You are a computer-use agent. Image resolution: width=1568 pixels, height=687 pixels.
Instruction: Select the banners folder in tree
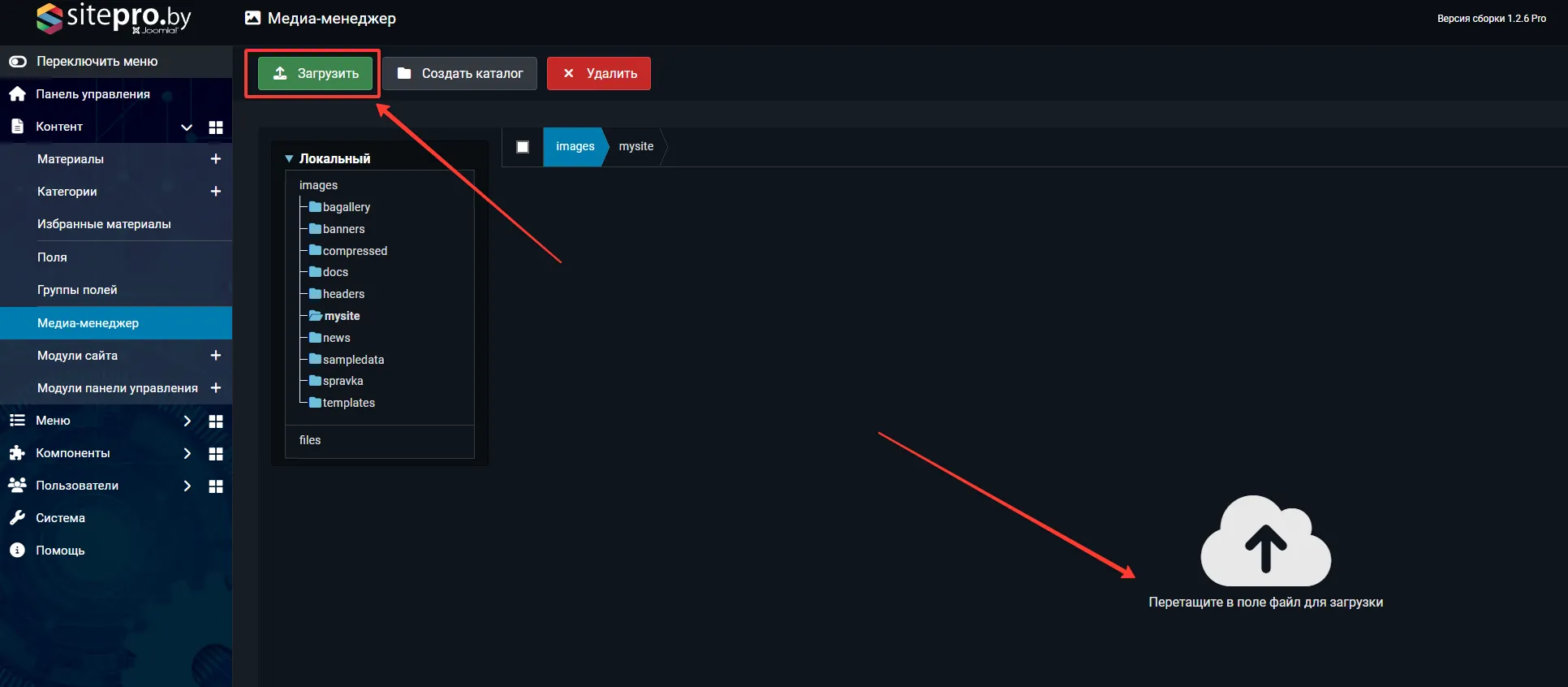[343, 229]
